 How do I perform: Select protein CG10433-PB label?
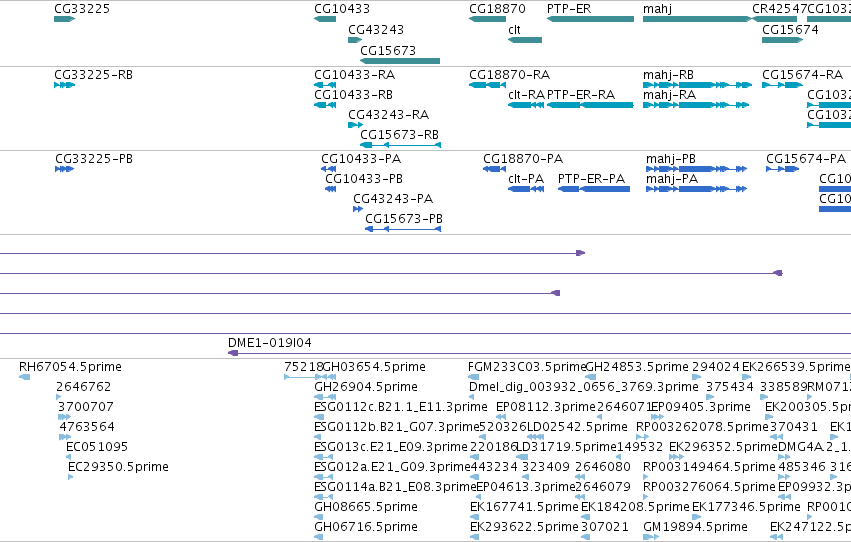(364, 178)
